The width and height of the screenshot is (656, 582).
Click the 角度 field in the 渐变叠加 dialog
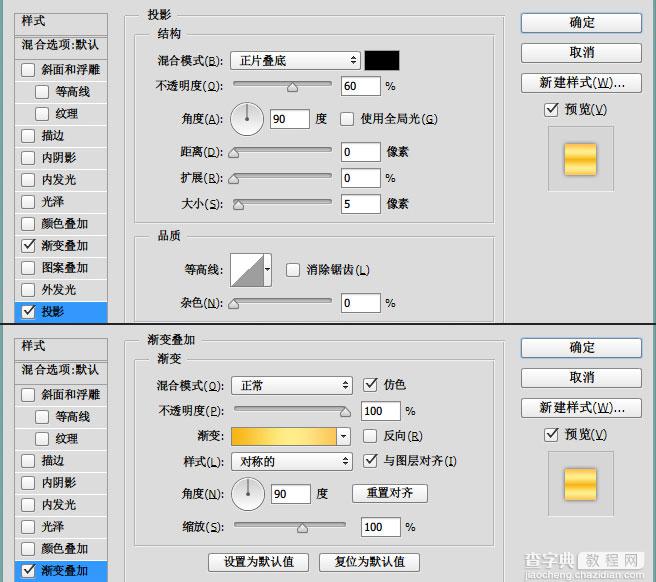point(291,494)
